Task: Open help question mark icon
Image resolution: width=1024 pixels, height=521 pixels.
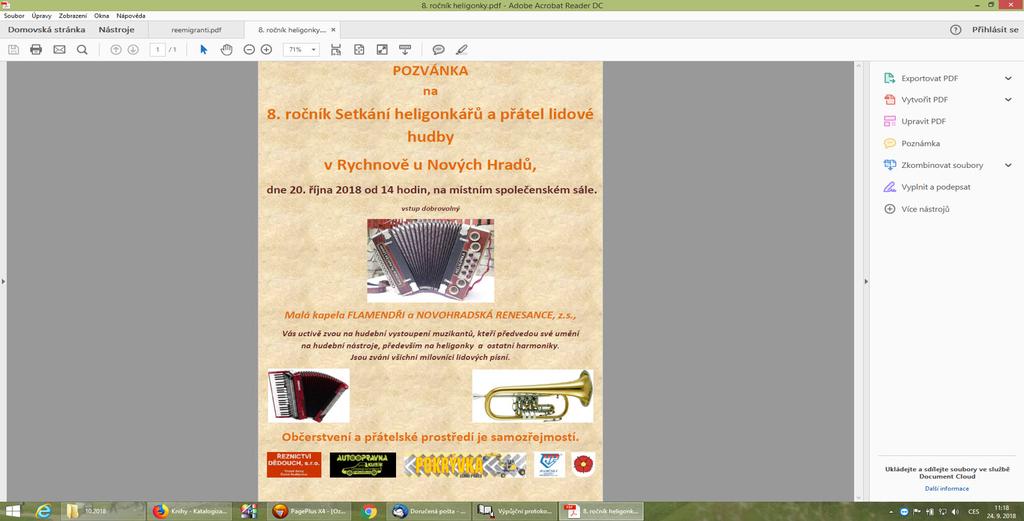Action: (x=955, y=30)
